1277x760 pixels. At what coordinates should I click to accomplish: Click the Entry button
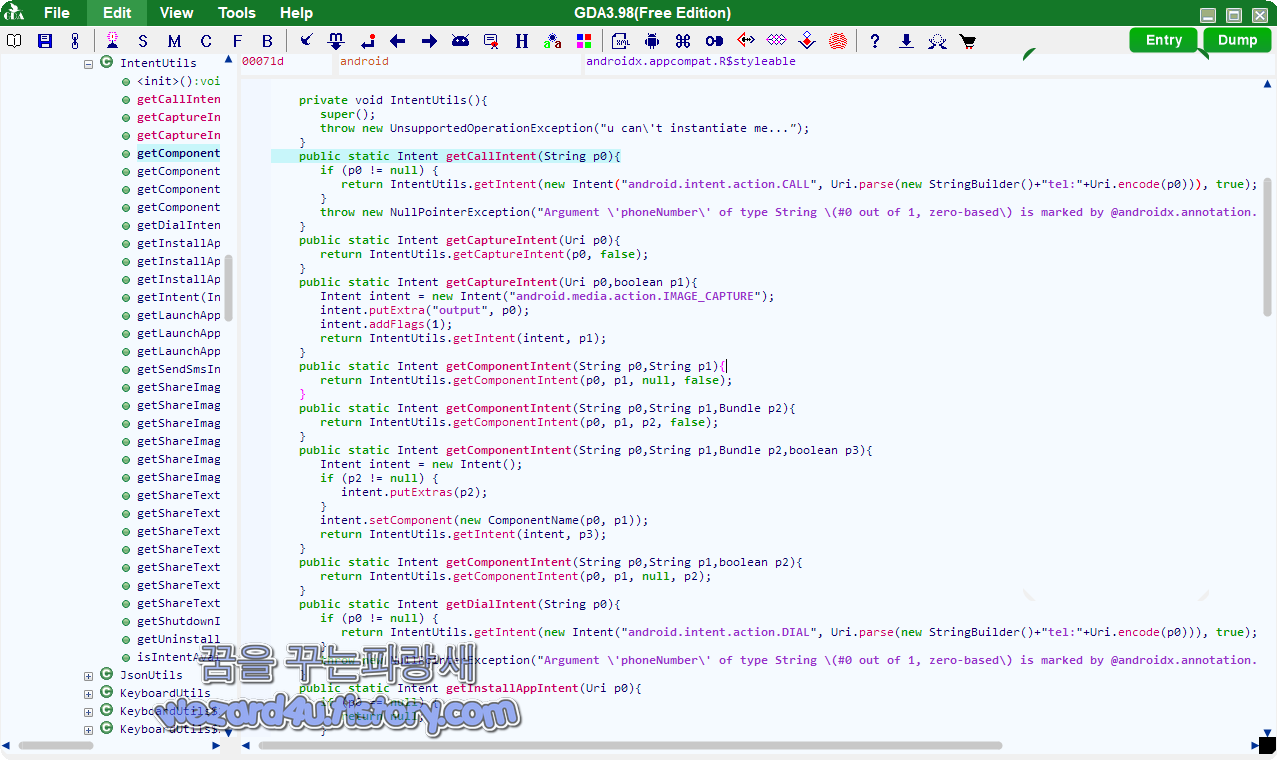(1163, 39)
